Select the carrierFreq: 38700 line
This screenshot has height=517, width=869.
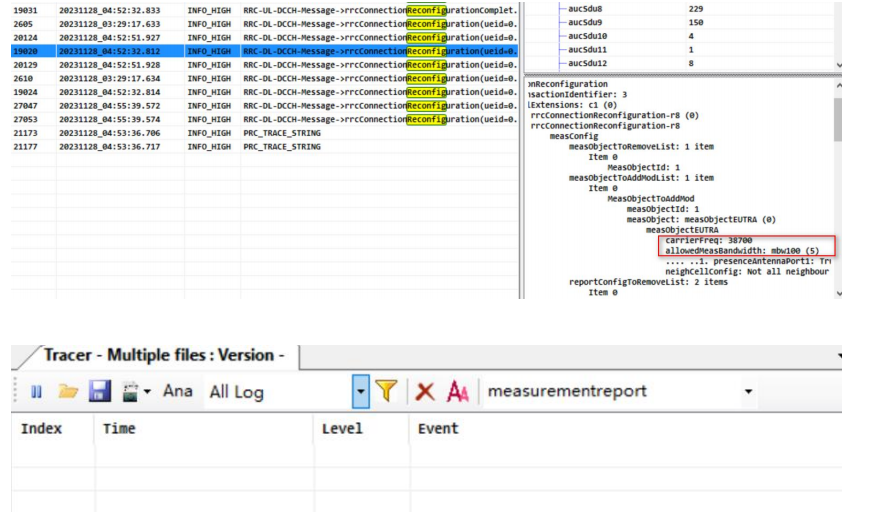[708, 241]
